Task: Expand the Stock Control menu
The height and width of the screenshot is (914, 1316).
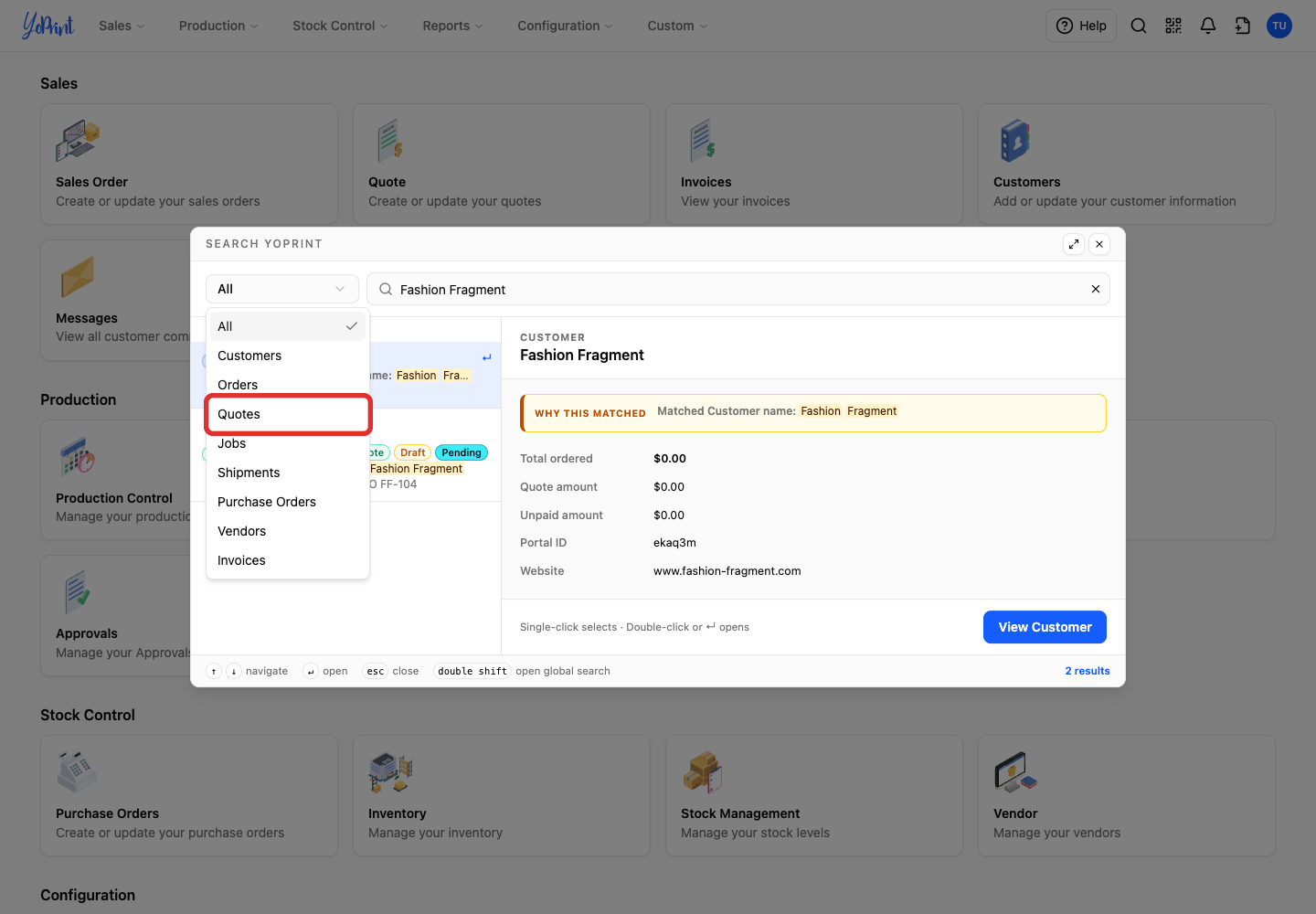Action: 340,26
